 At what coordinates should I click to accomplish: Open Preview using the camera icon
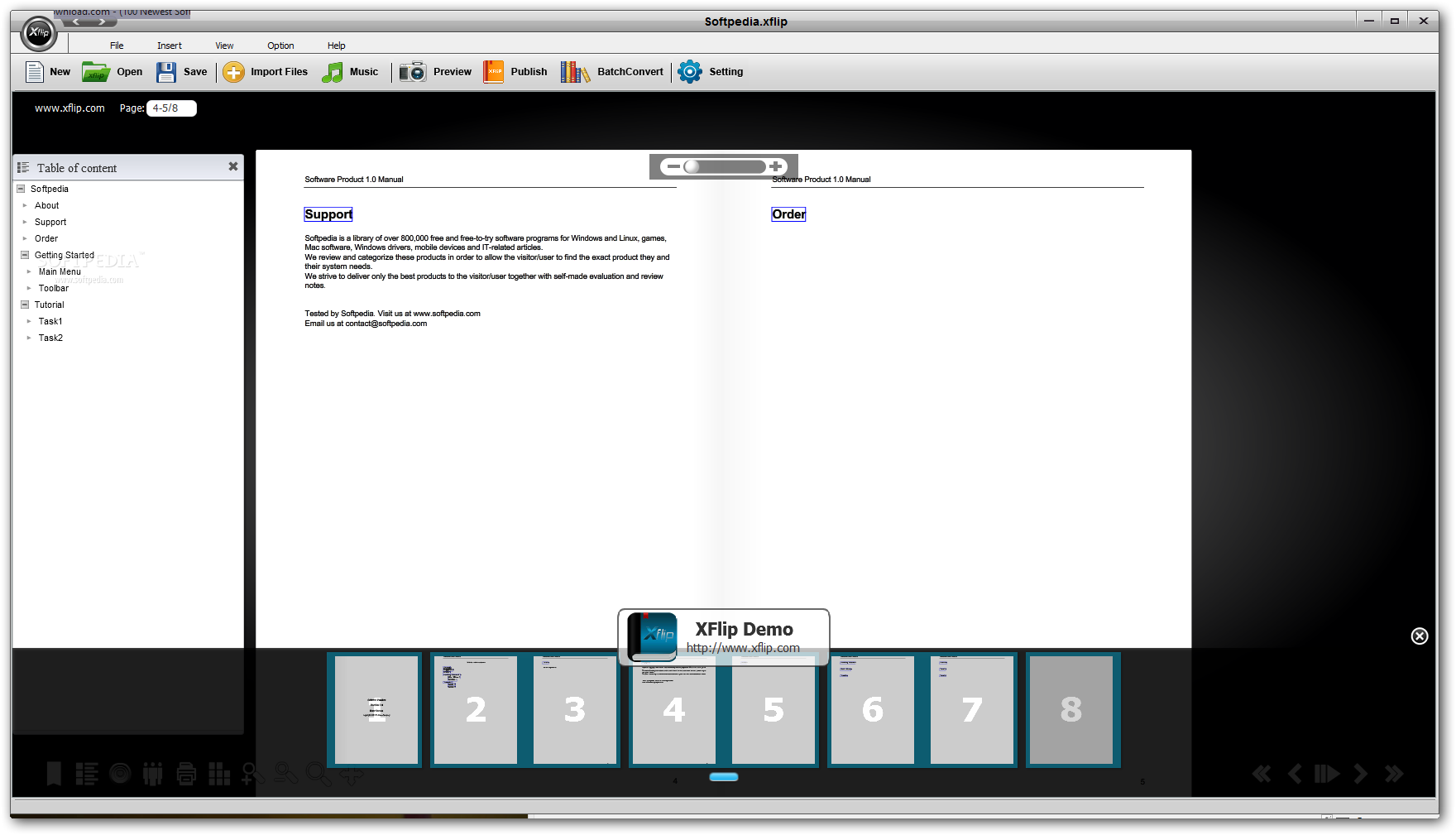413,72
